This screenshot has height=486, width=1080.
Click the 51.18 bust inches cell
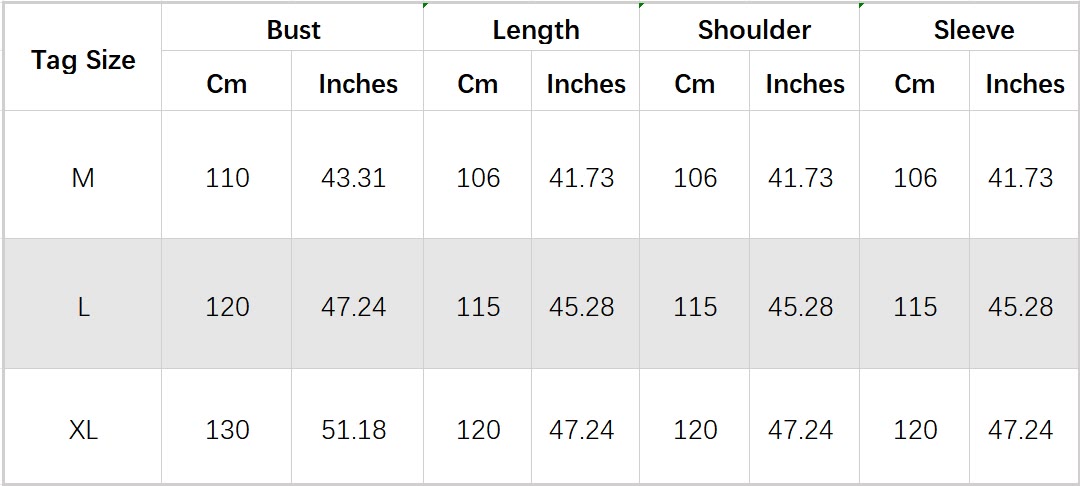click(x=353, y=430)
